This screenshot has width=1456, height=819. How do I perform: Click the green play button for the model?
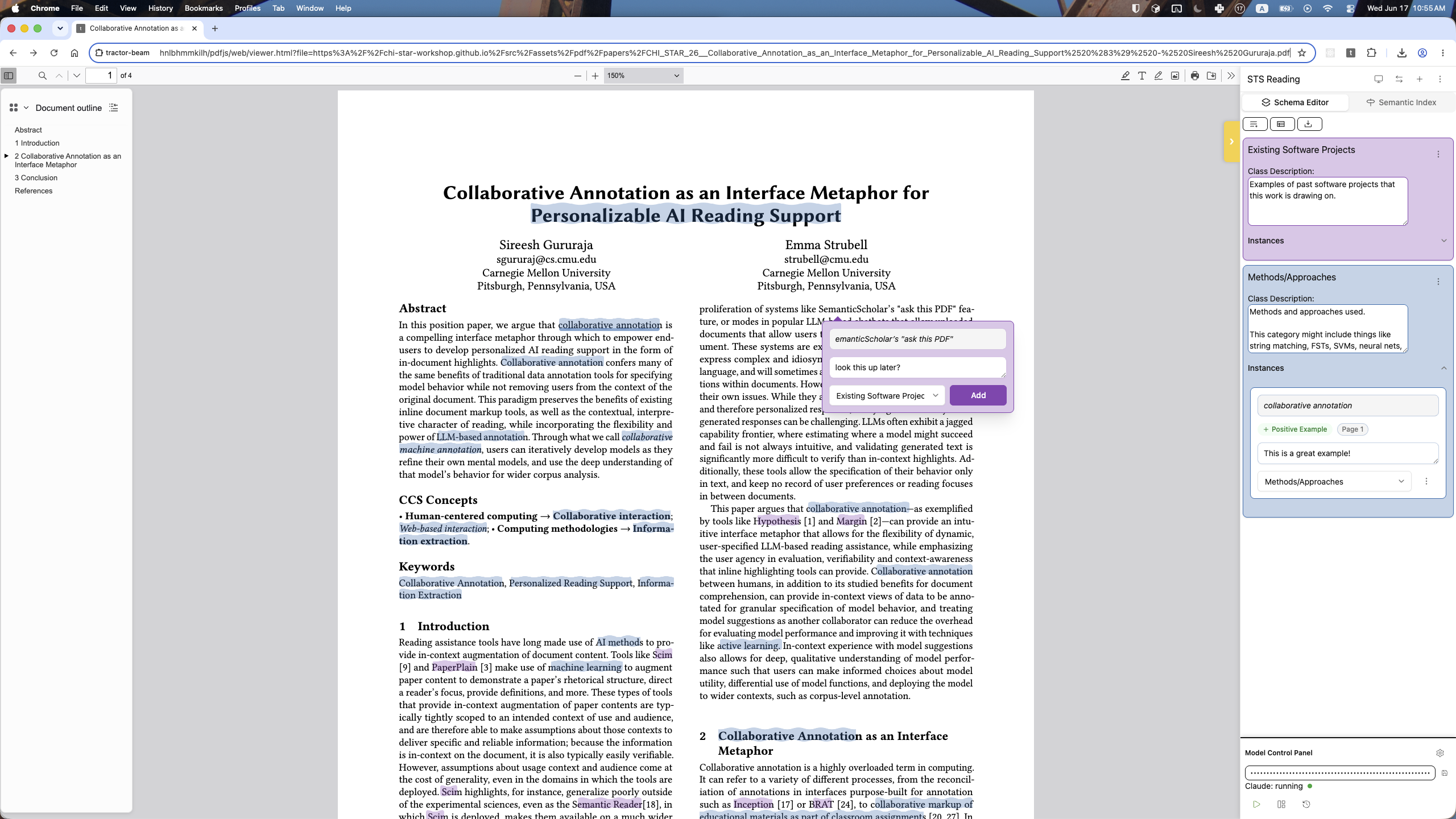(x=1256, y=804)
